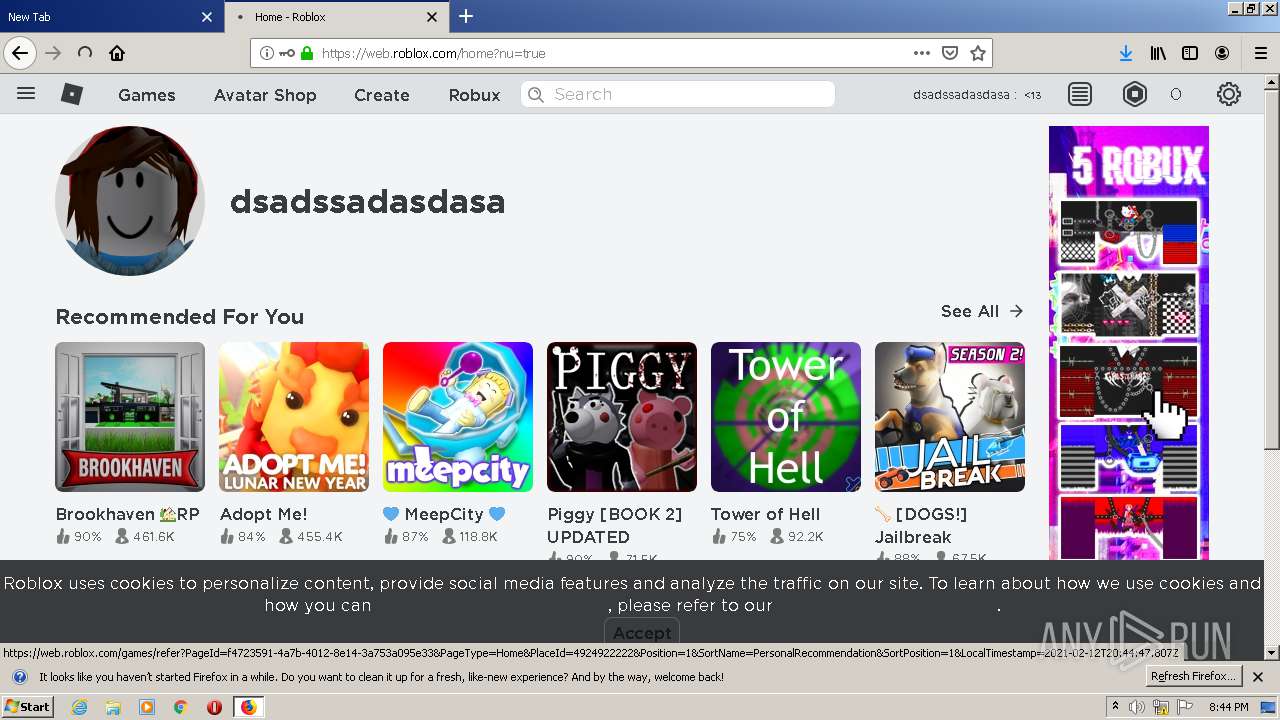1280x720 pixels.
Task: Open Chrome from the taskbar
Action: click(181, 707)
